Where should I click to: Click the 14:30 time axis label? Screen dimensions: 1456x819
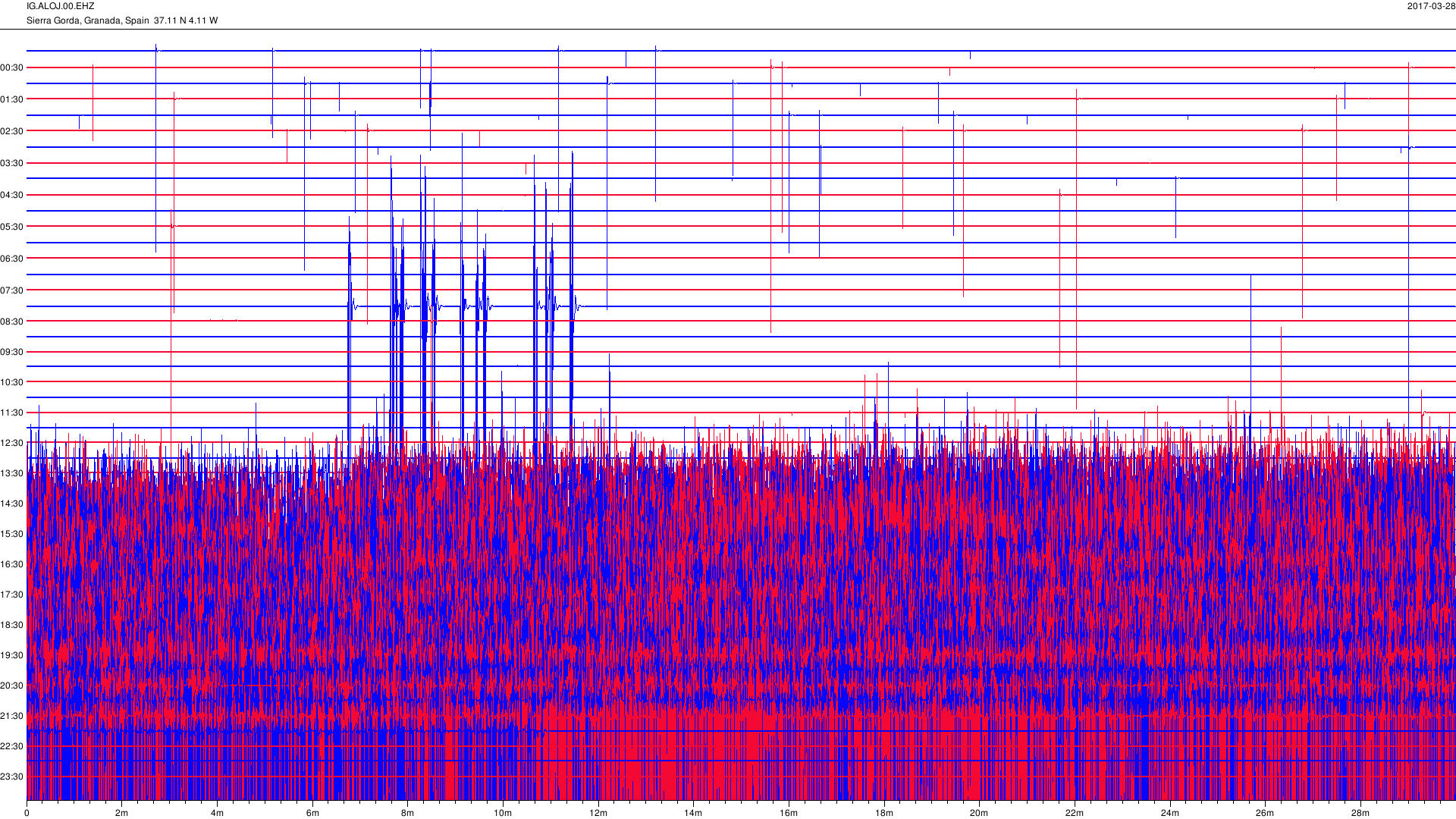12,504
